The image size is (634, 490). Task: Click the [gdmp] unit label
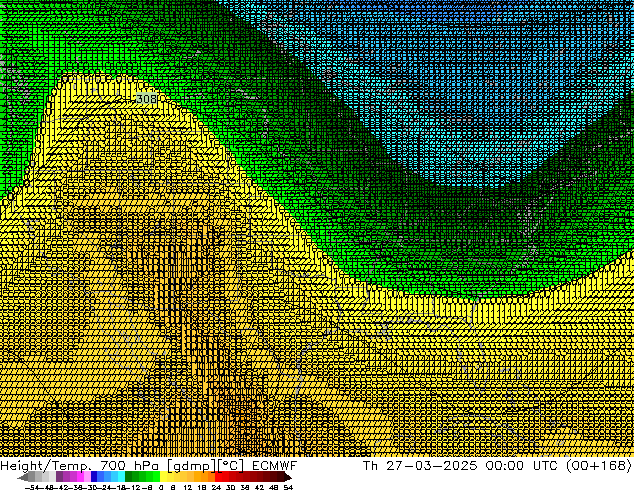(191, 466)
